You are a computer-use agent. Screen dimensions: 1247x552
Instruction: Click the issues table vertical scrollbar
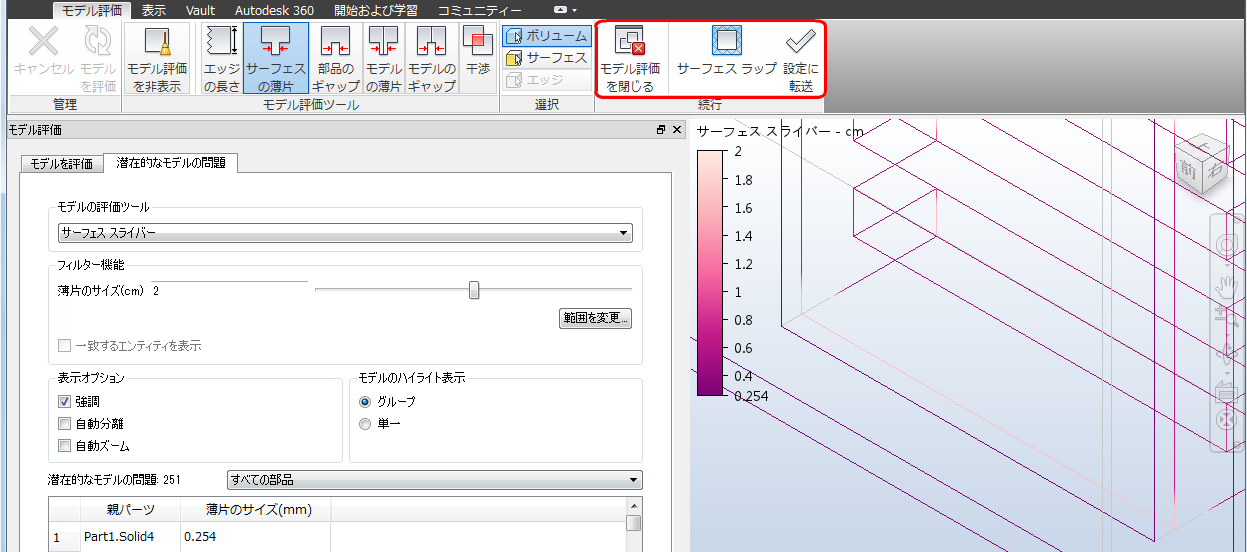634,524
